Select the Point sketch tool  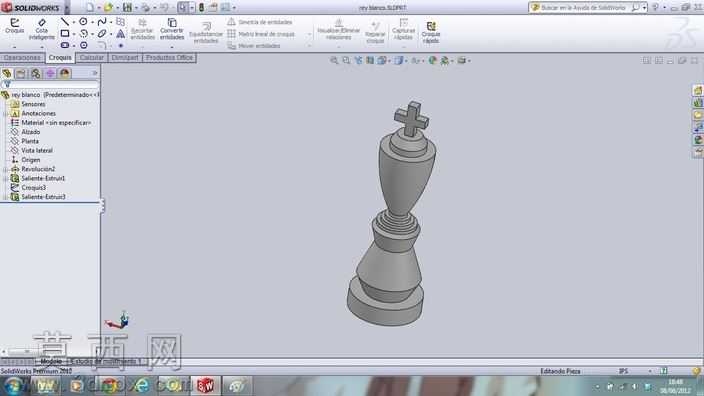click(121, 45)
